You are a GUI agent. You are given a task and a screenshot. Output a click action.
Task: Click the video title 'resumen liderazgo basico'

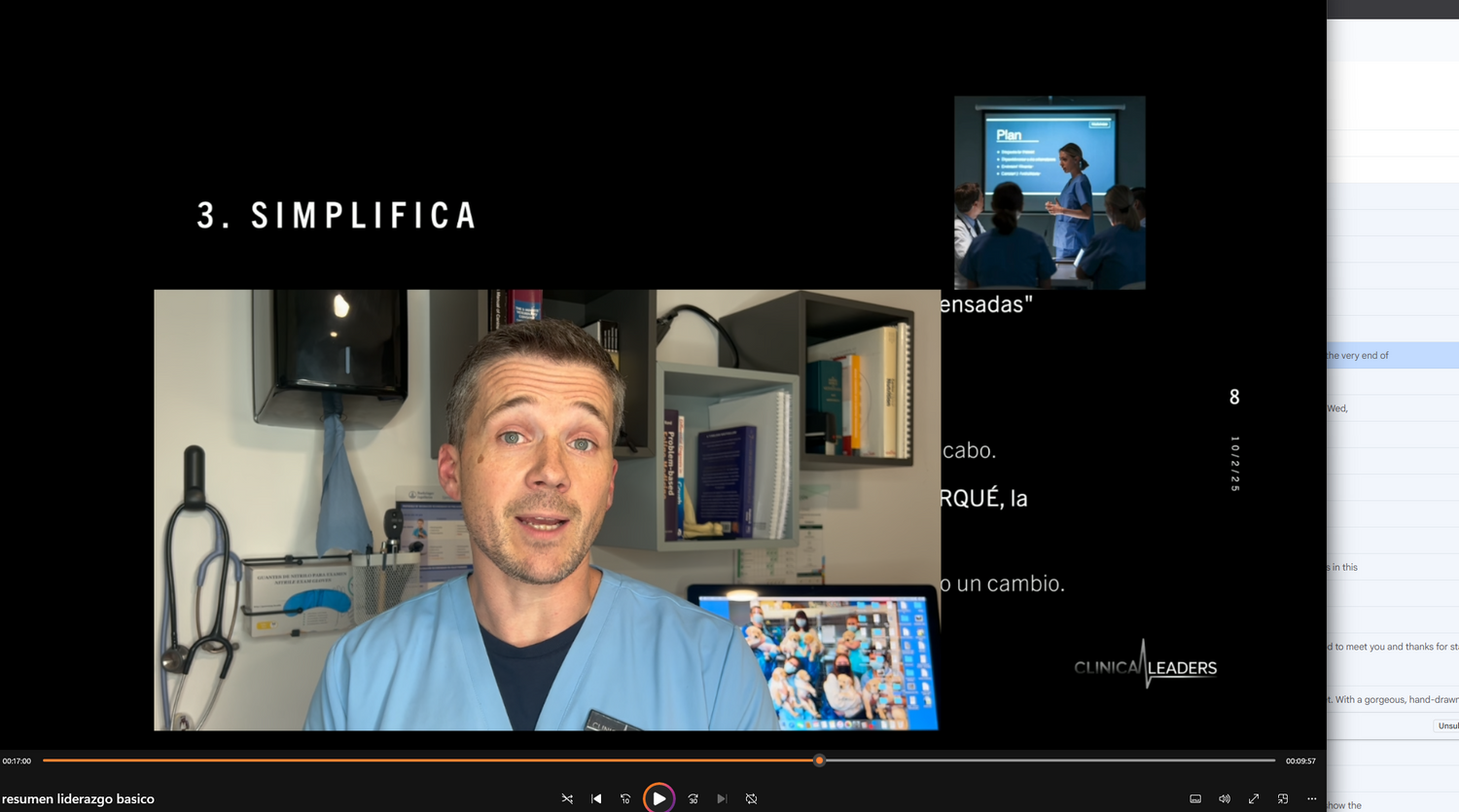[79, 799]
